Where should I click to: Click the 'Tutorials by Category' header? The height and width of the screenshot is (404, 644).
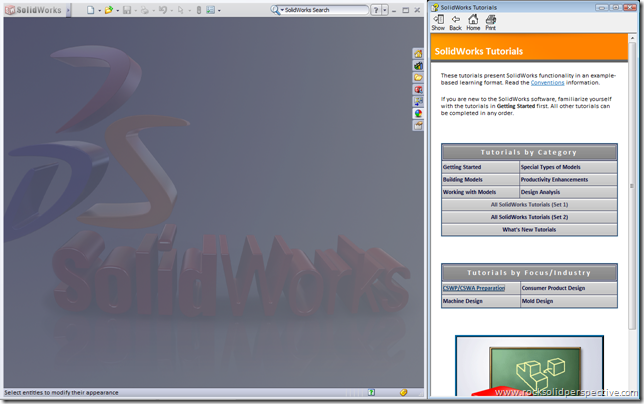click(x=529, y=152)
